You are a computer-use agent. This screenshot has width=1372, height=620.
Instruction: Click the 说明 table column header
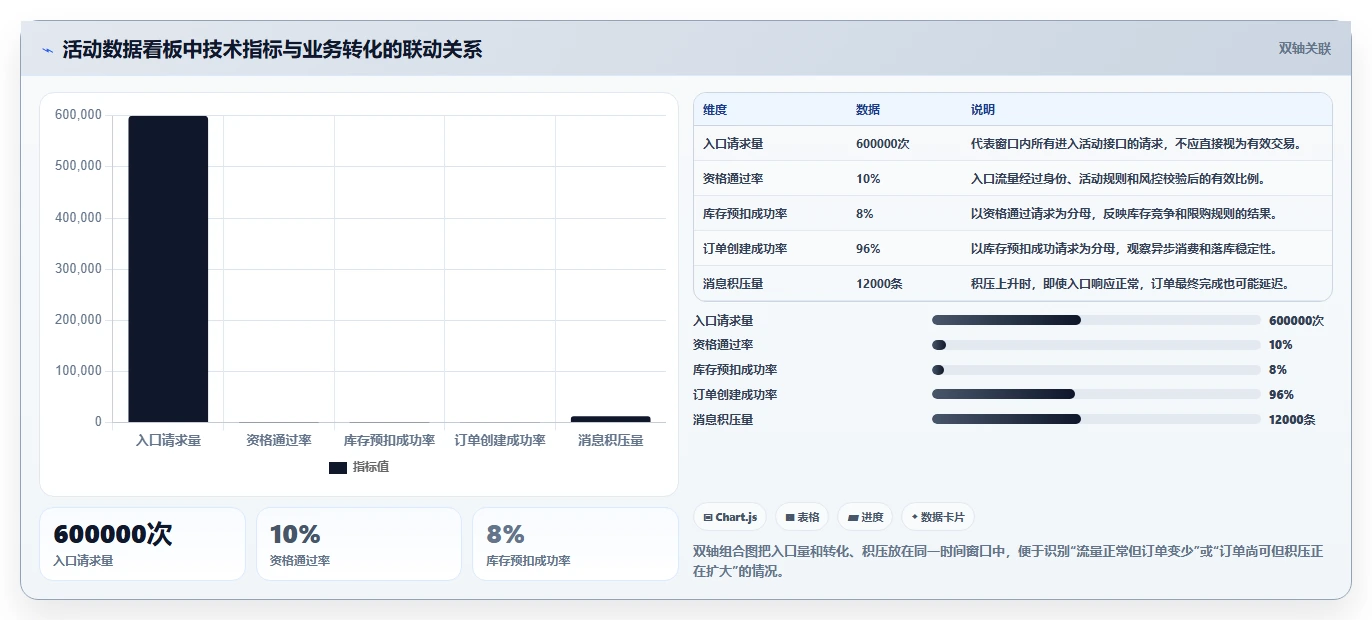tap(983, 110)
